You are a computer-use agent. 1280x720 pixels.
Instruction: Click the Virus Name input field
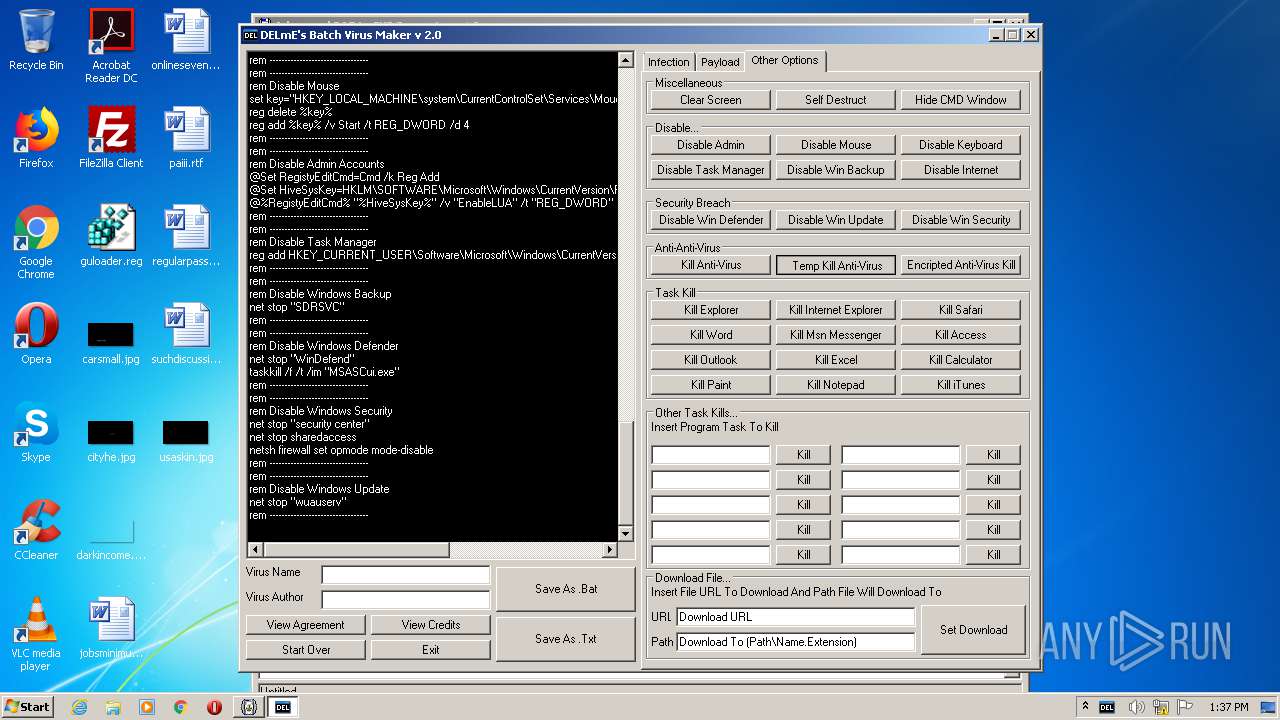[x=405, y=574]
